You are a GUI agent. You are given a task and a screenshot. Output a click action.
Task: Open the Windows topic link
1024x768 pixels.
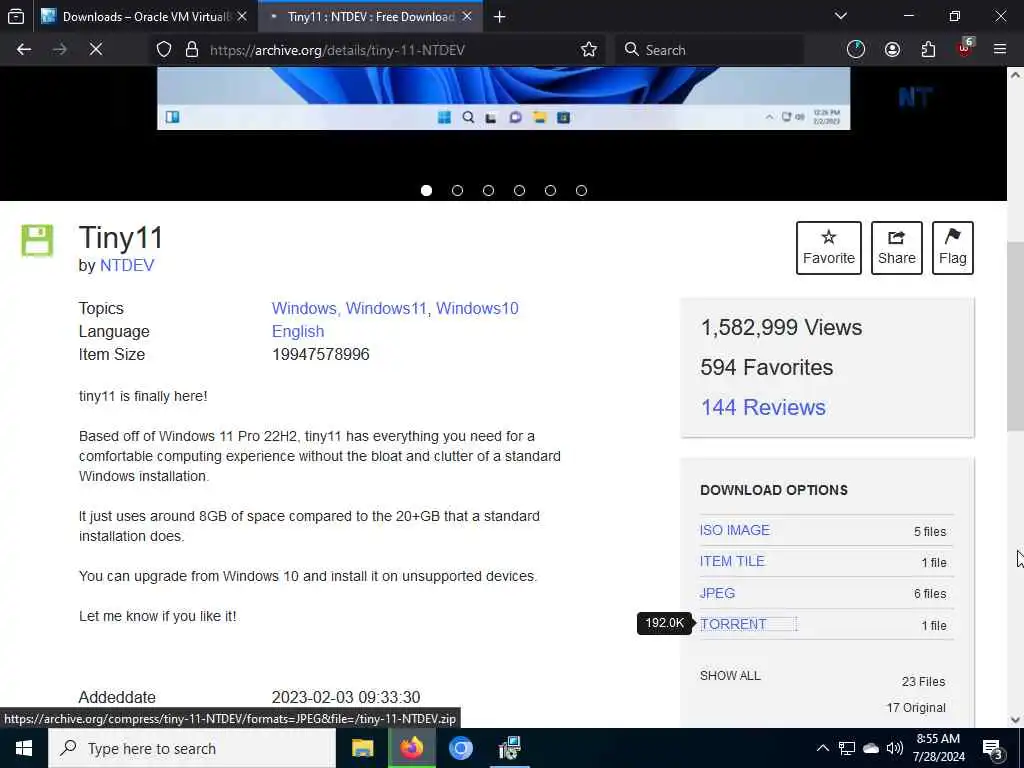(x=304, y=308)
